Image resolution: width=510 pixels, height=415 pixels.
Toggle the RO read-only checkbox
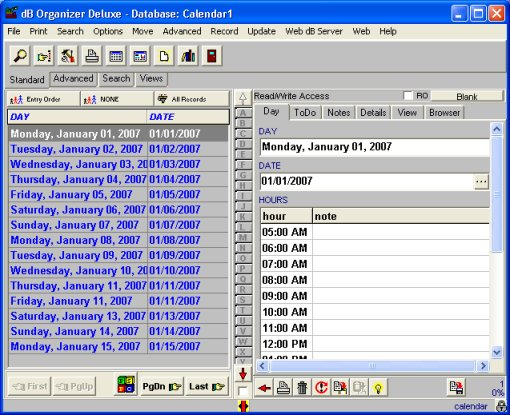[408, 96]
